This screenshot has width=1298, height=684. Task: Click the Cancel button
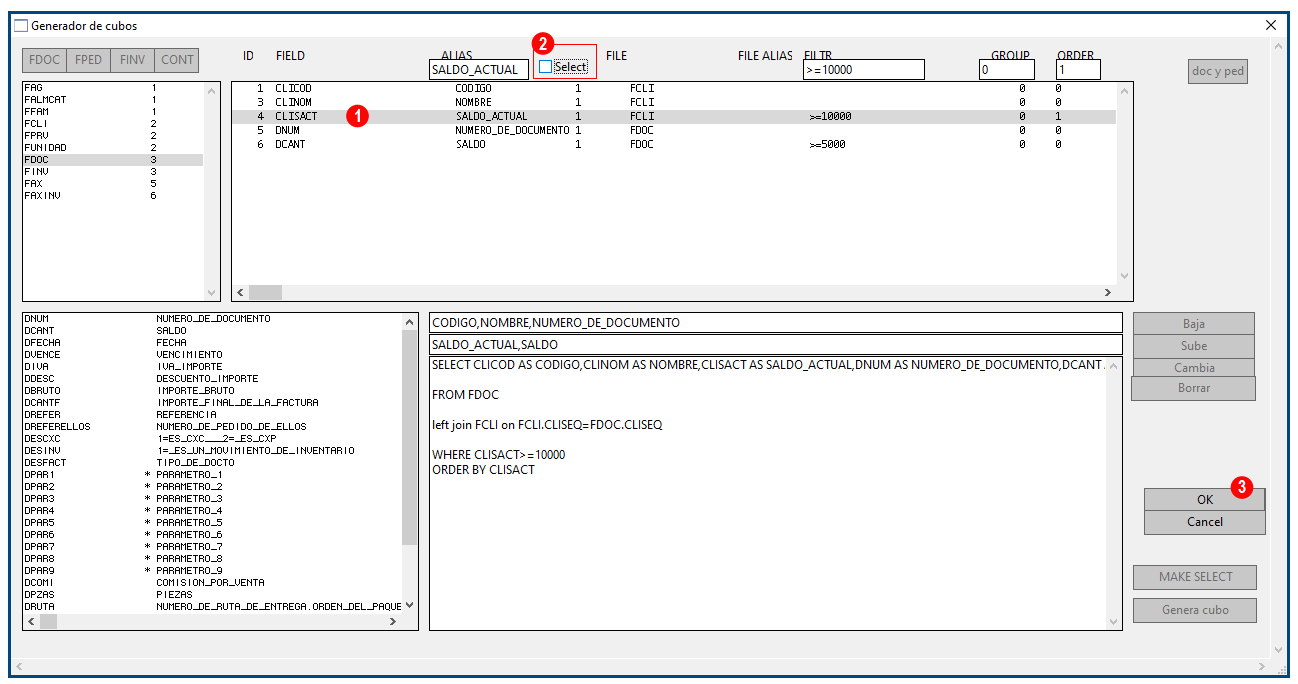point(1205,522)
